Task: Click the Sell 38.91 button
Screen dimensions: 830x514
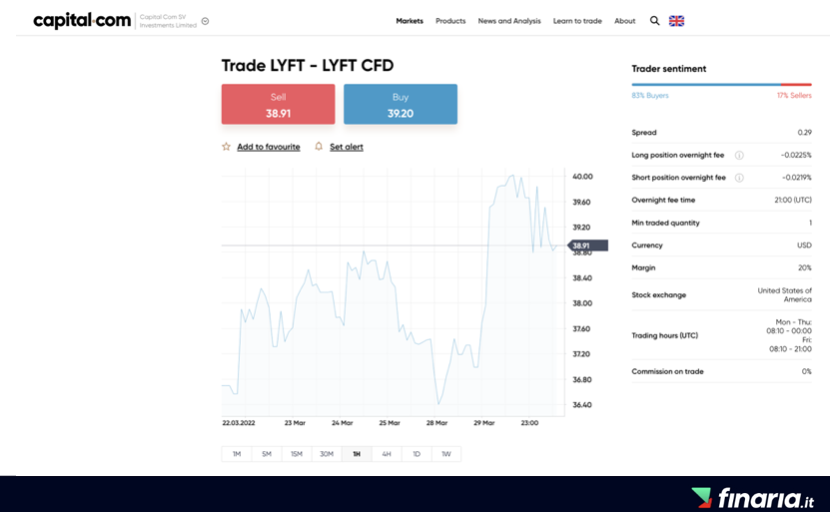Action: coord(278,104)
